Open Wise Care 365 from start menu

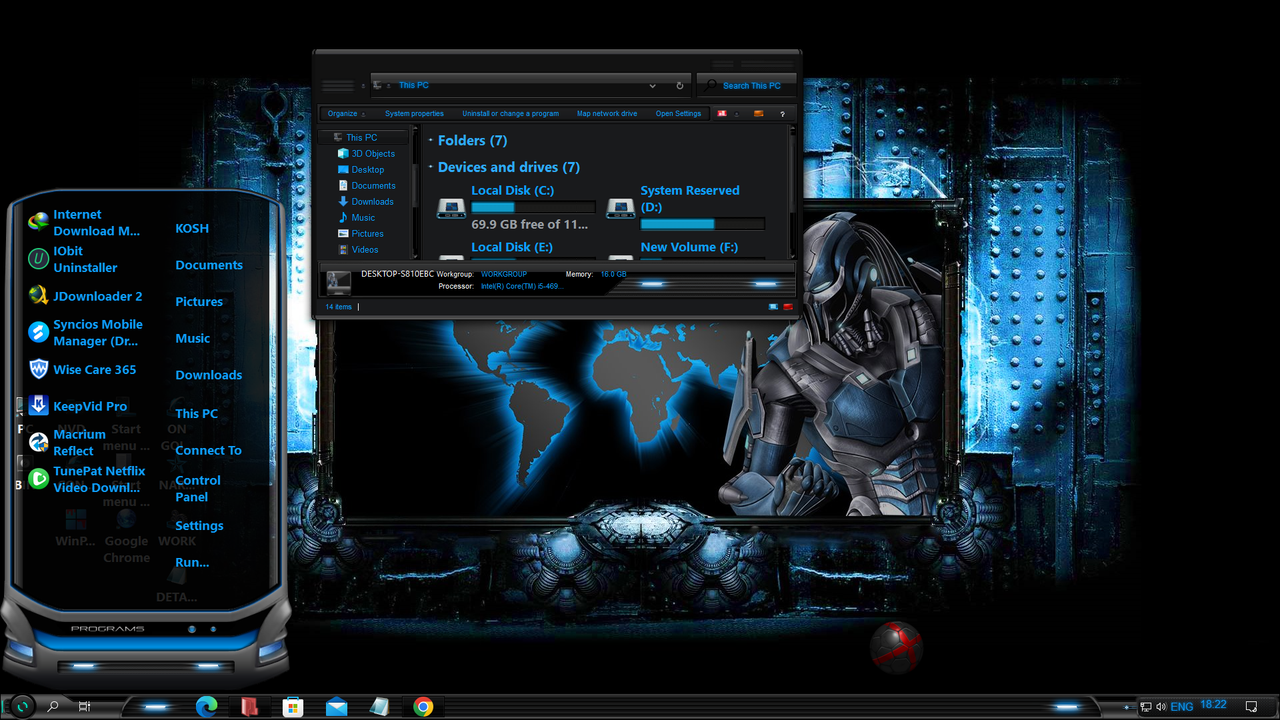click(x=82, y=369)
